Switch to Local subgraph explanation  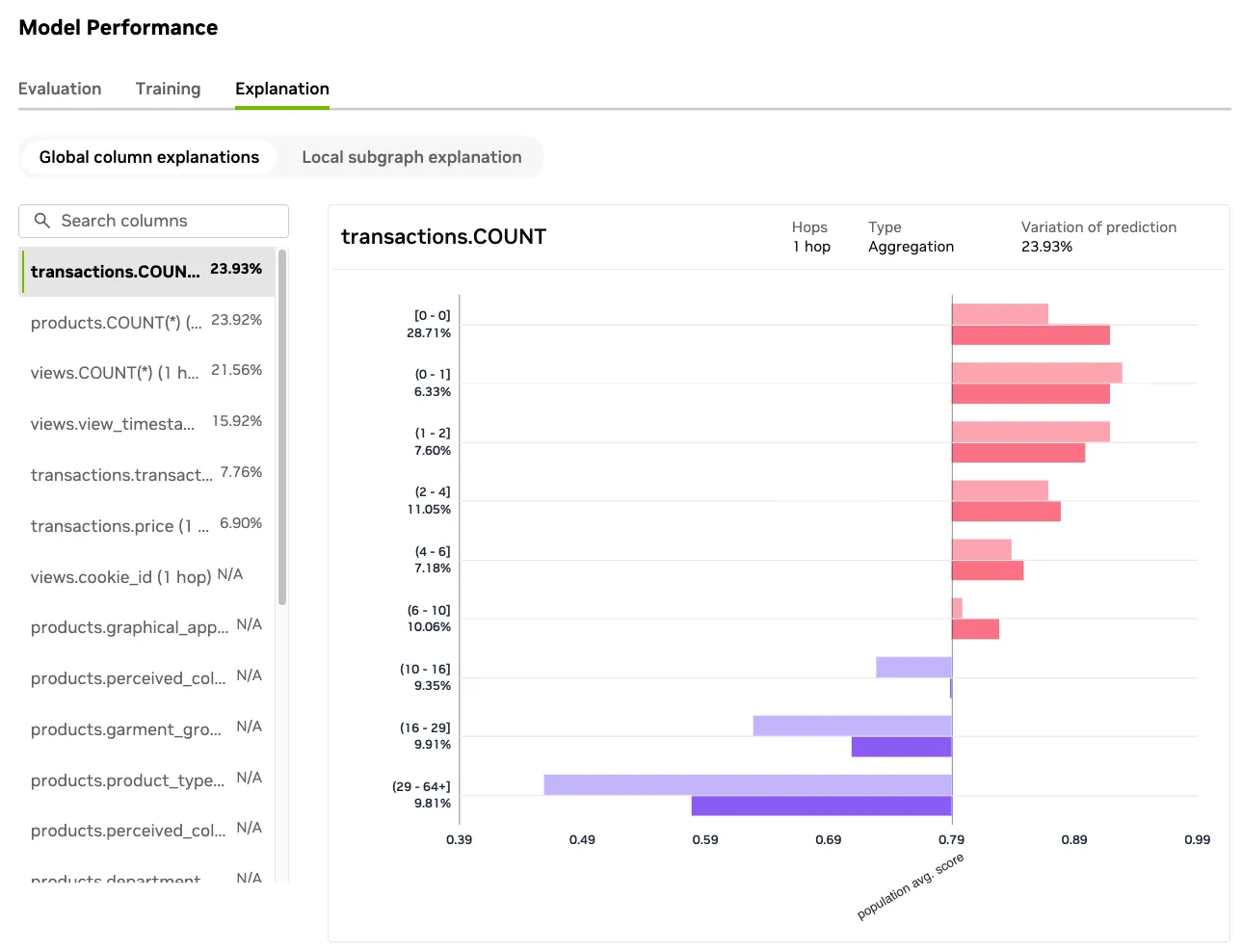coord(411,157)
